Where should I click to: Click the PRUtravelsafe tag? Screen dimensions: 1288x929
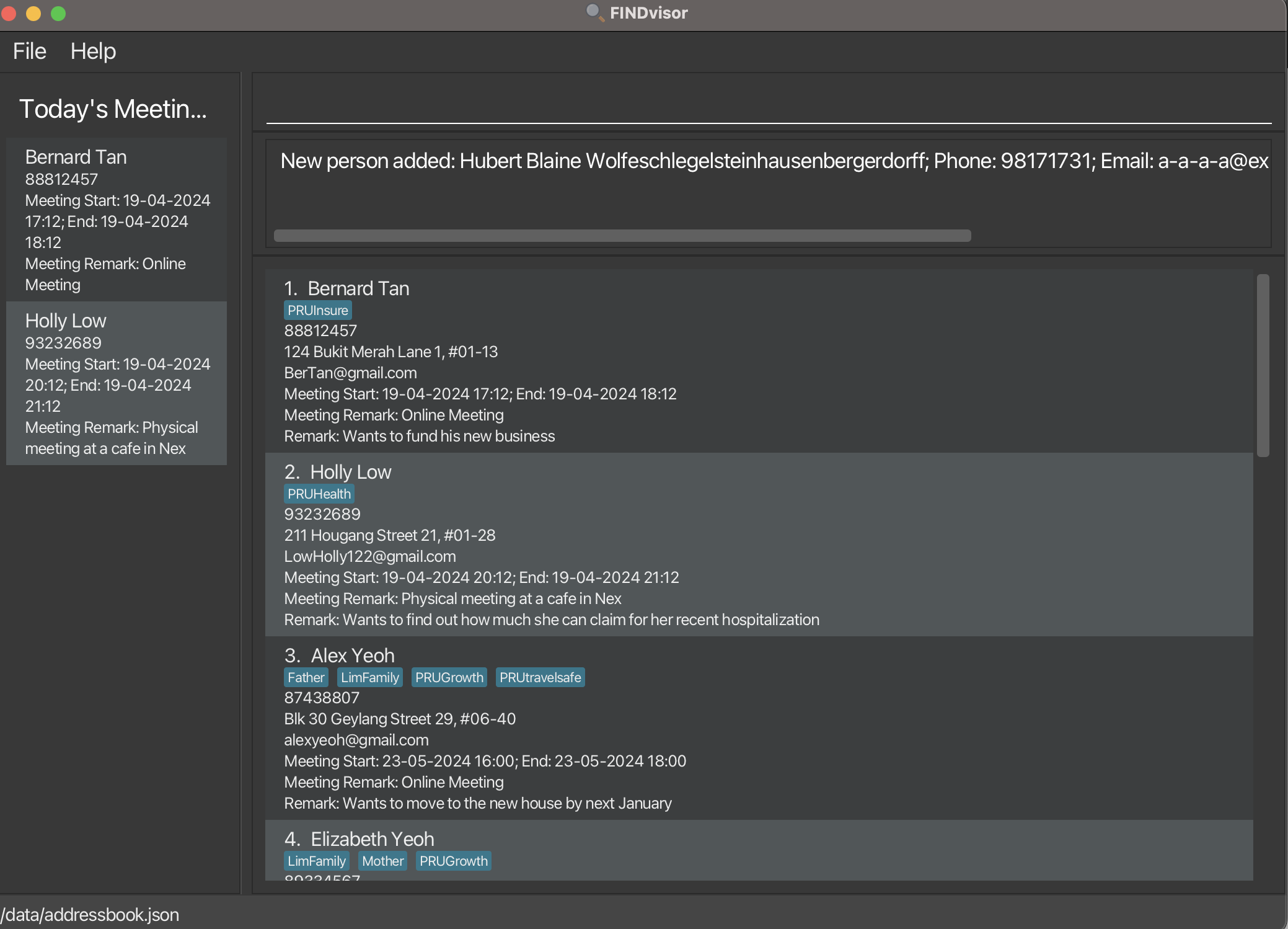(540, 677)
